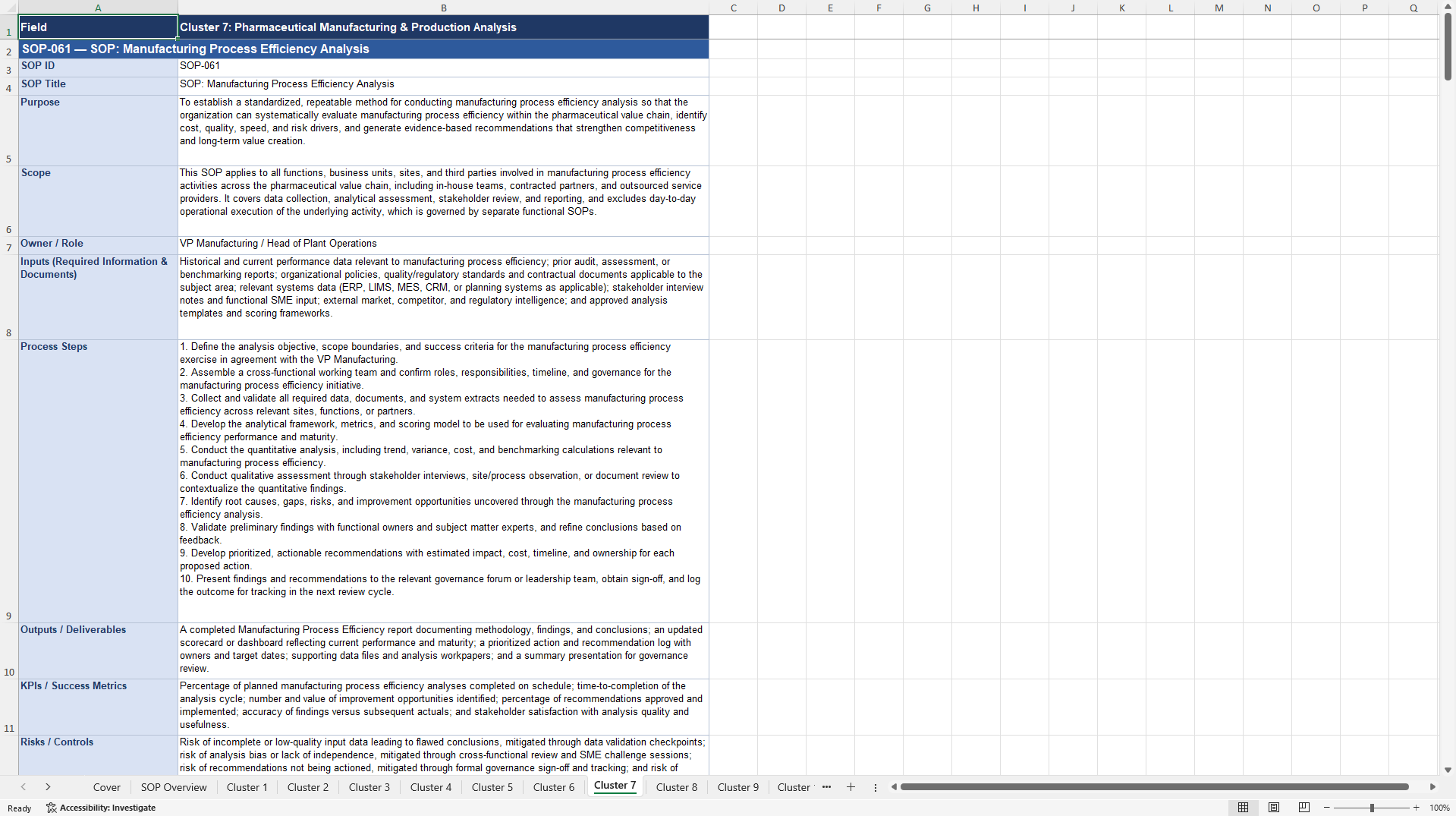Select column G header
Viewport: 1456px width, 816px height.
click(927, 8)
